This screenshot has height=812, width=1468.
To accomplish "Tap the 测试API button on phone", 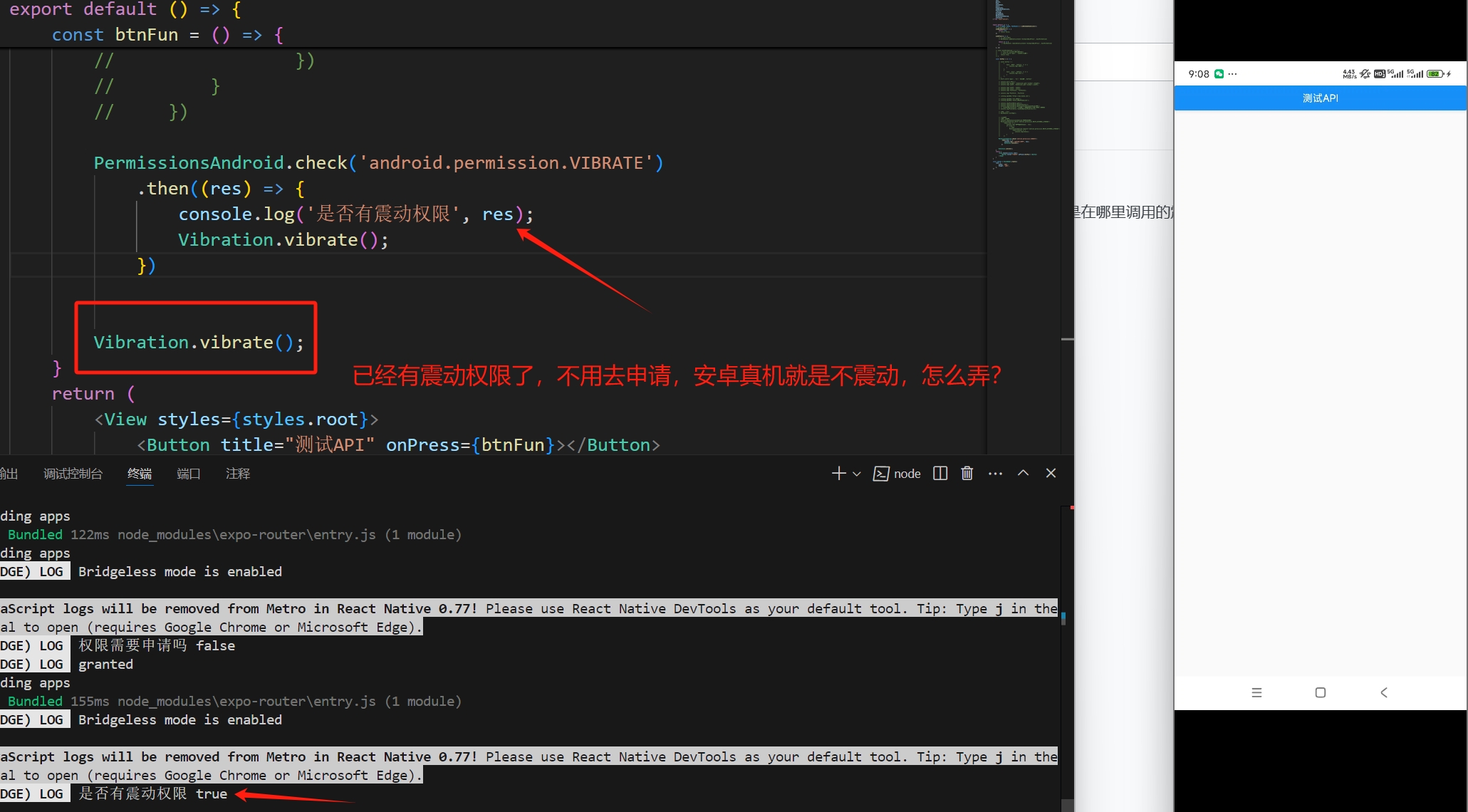I will tap(1320, 98).
